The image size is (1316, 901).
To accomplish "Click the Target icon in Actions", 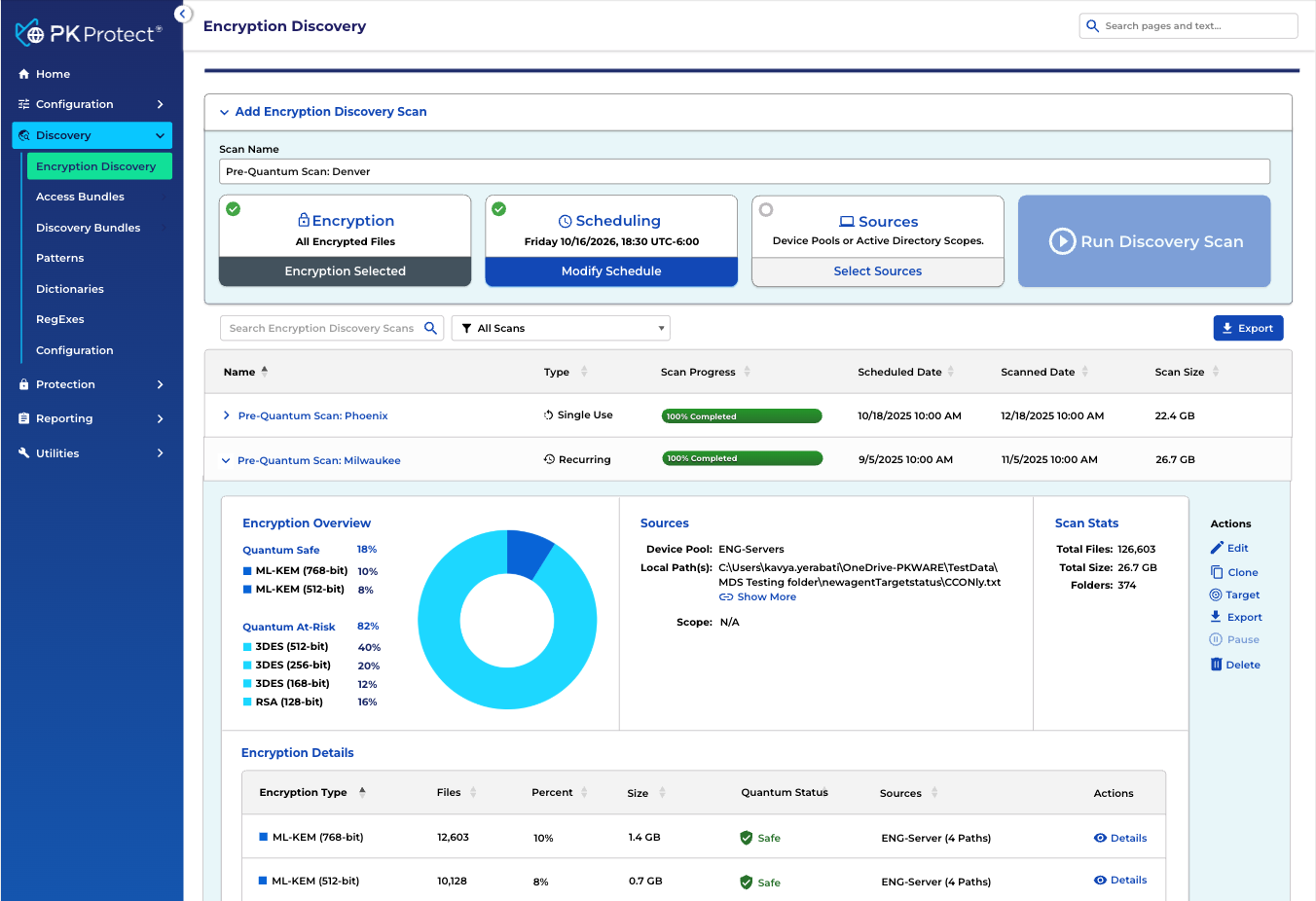I will point(1216,595).
